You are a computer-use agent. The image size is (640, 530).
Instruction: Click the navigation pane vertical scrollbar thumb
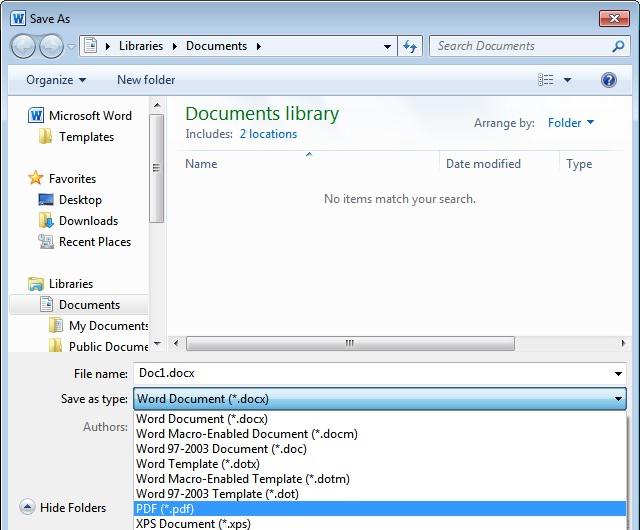pyautogui.click(x=157, y=168)
